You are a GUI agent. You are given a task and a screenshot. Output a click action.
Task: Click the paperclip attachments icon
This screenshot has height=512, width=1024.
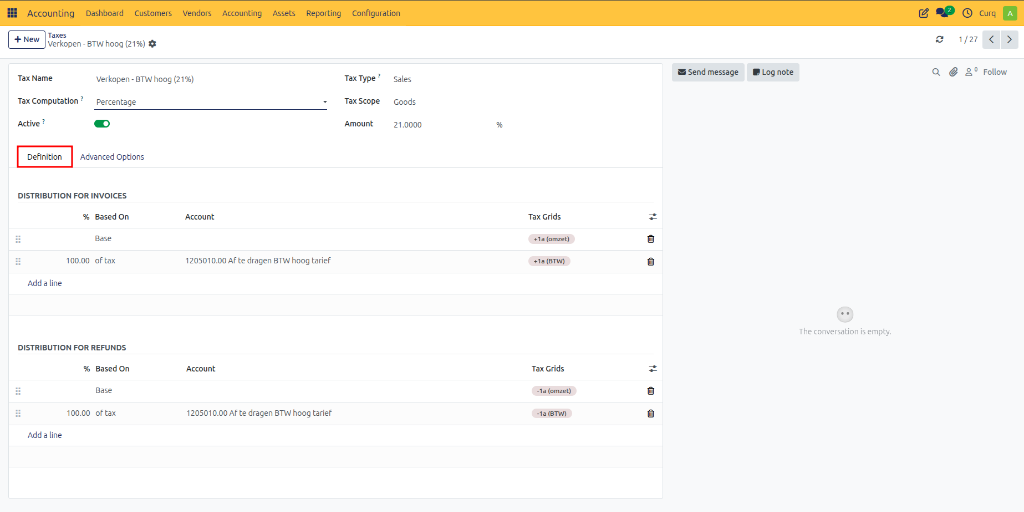pyautogui.click(x=953, y=72)
